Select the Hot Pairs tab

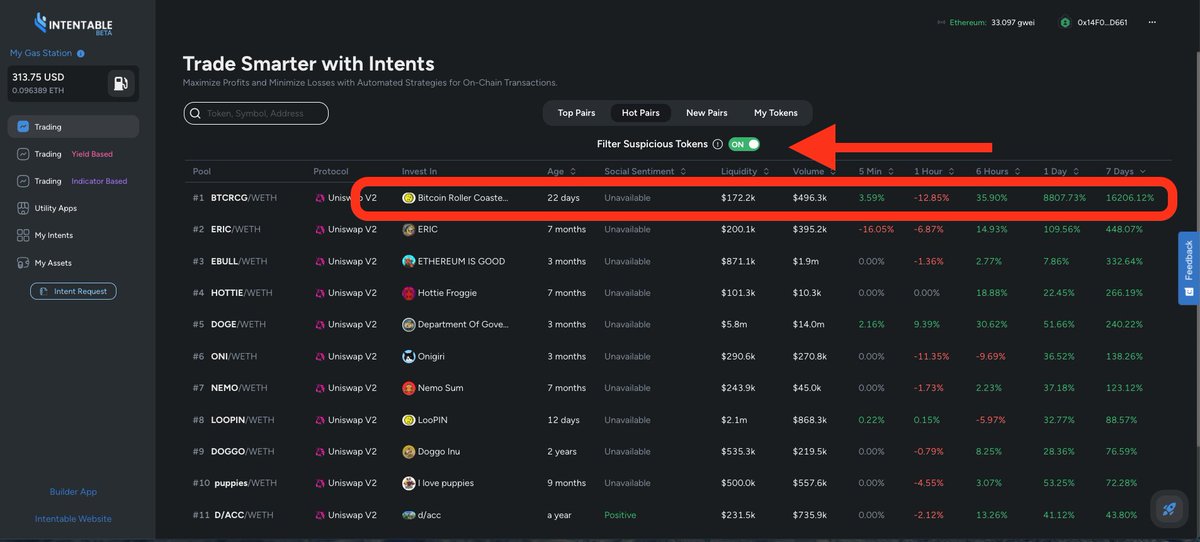coord(641,113)
